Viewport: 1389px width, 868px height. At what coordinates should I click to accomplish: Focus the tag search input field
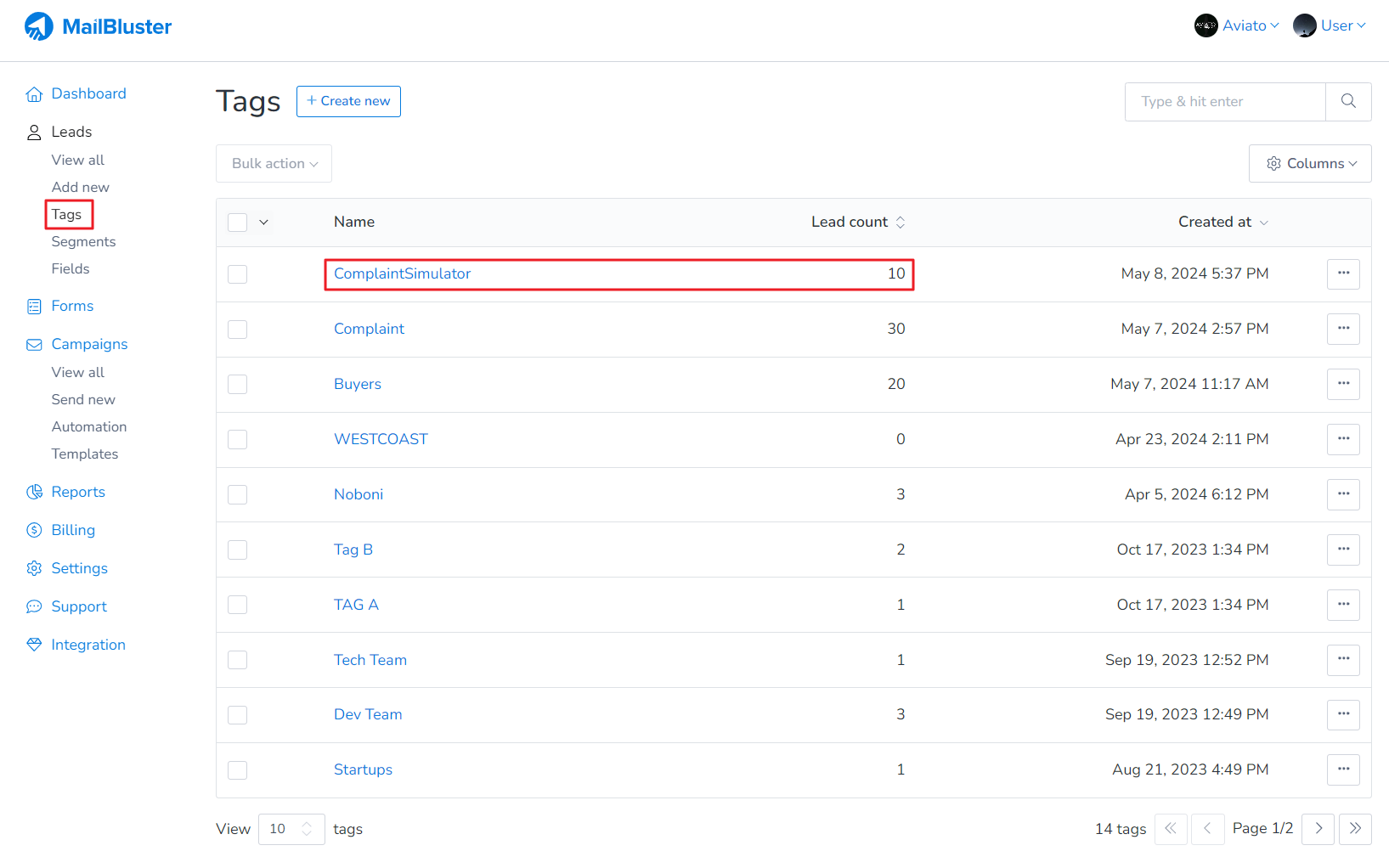click(1225, 102)
